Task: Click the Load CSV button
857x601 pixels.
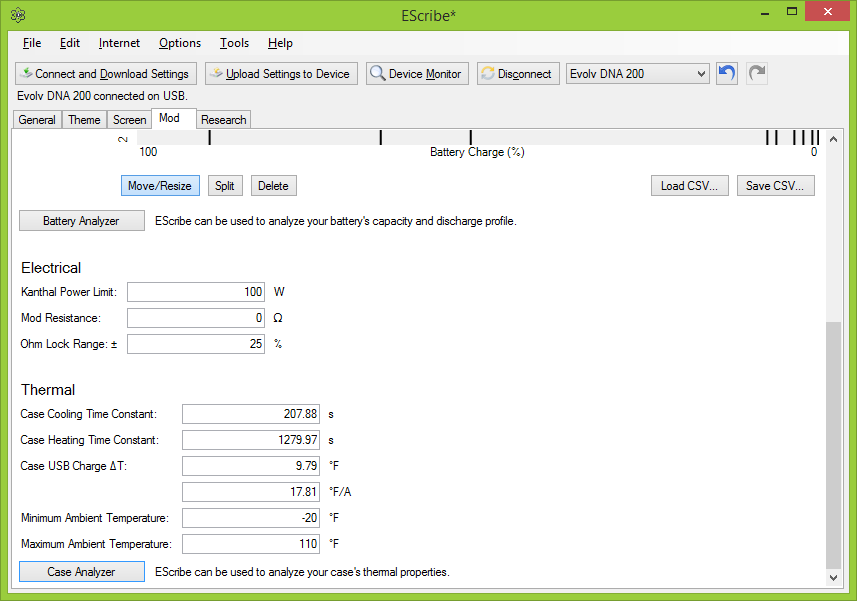Action: [x=689, y=186]
